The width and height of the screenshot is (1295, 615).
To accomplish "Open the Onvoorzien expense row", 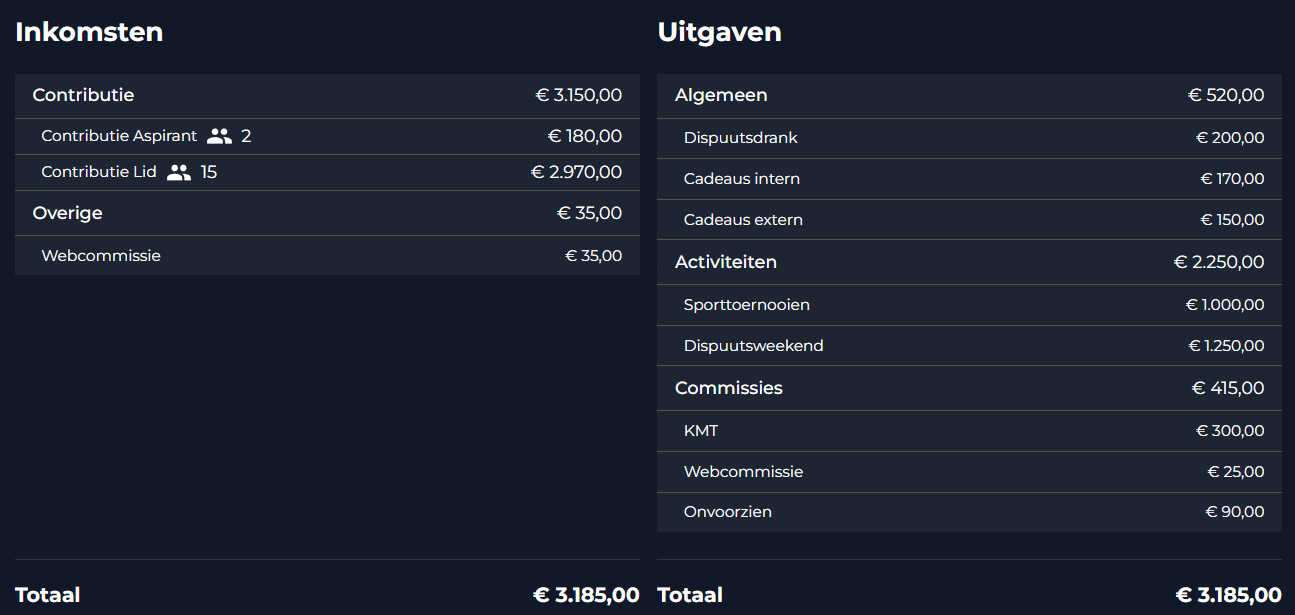I will (x=969, y=512).
